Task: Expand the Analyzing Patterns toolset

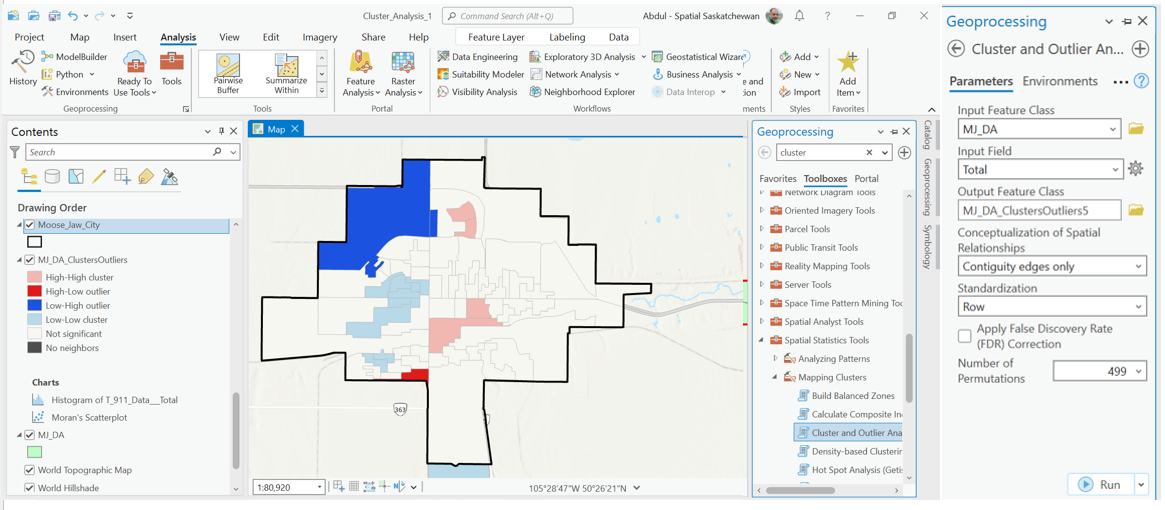Action: pos(775,359)
